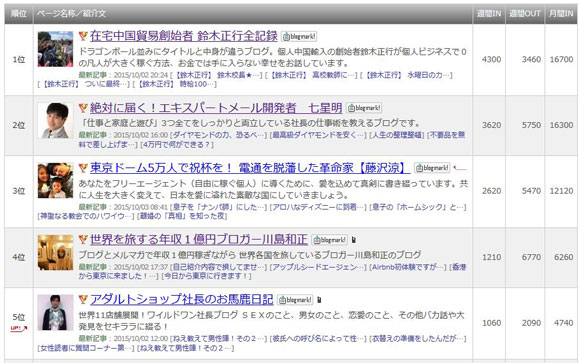Screen dimensions: 580x363
Task: Click the mobile phone icon in the アダルトショップ社長 row
Action: (319, 300)
